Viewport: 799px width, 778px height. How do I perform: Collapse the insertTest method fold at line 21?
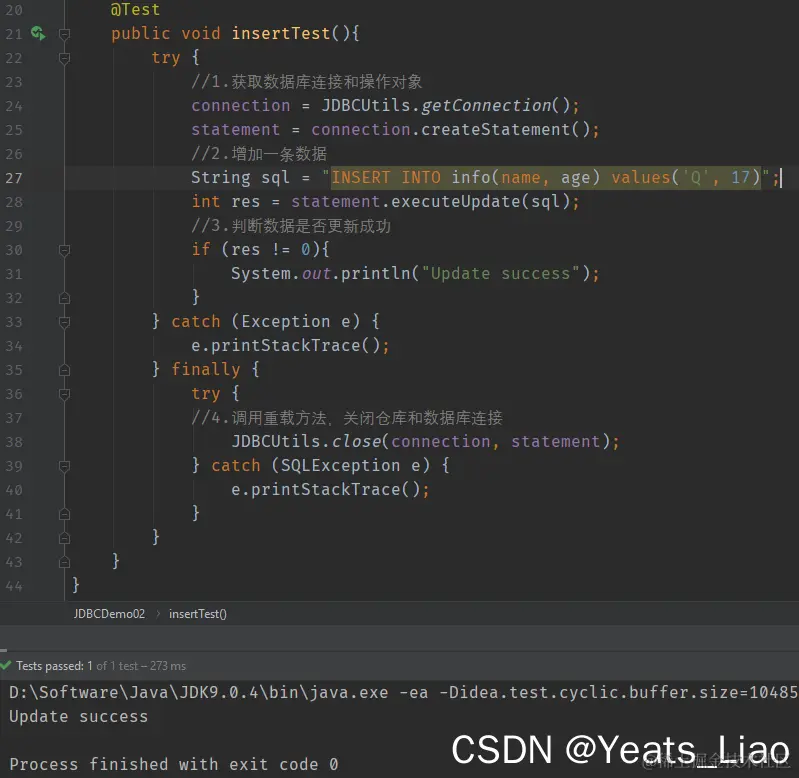click(64, 34)
